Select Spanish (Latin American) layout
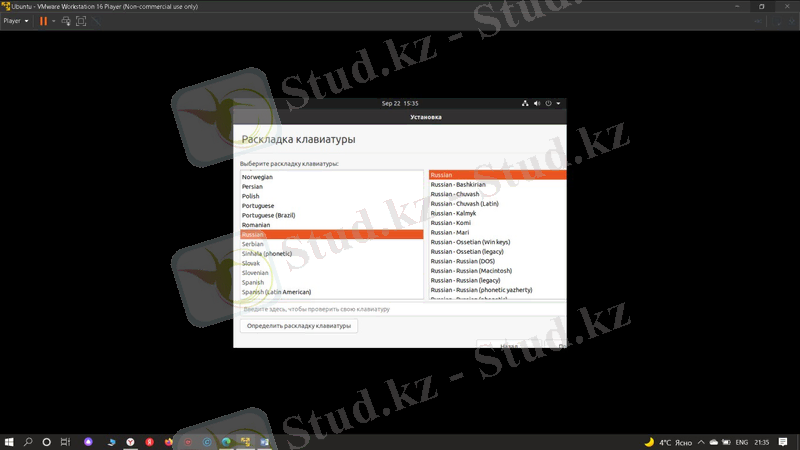 [x=332, y=292]
